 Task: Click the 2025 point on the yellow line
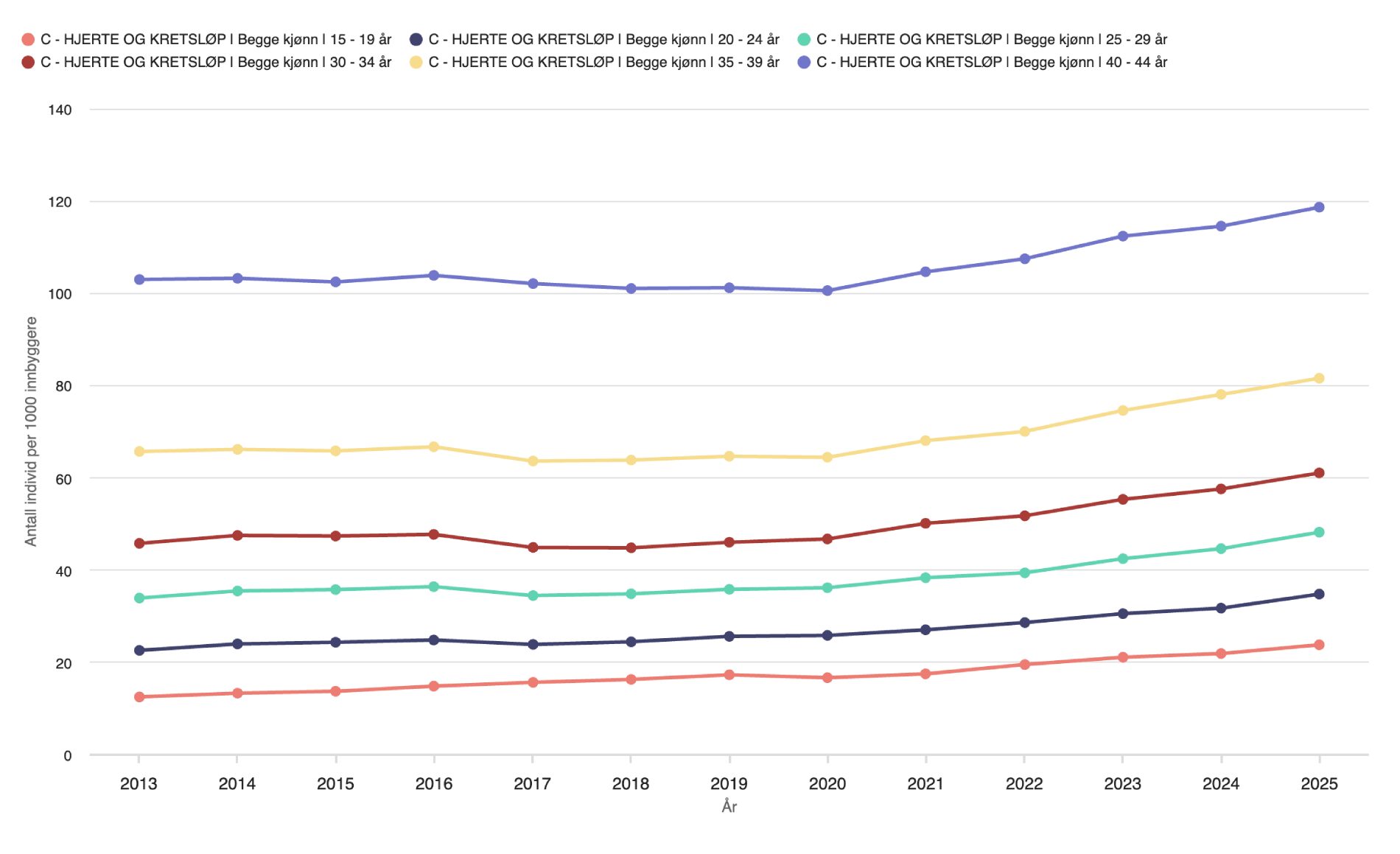point(1319,379)
